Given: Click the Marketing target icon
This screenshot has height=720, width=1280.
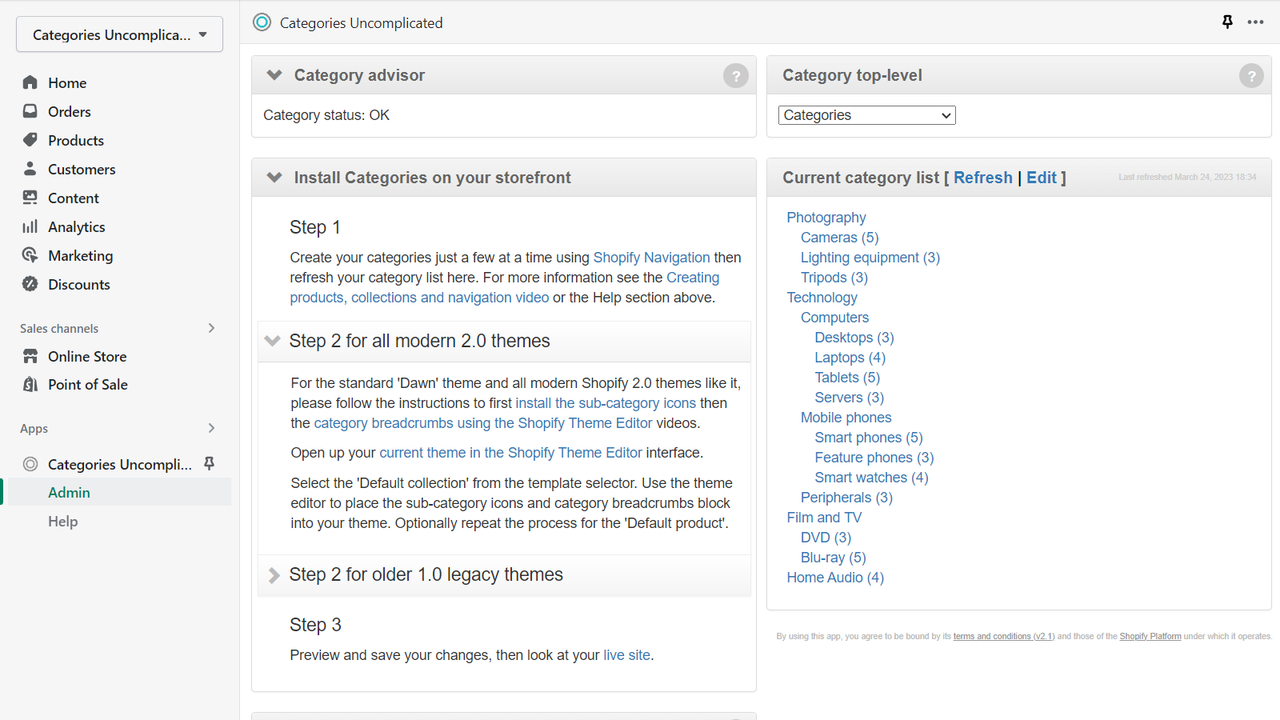Looking at the screenshot, I should pyautogui.click(x=30, y=256).
